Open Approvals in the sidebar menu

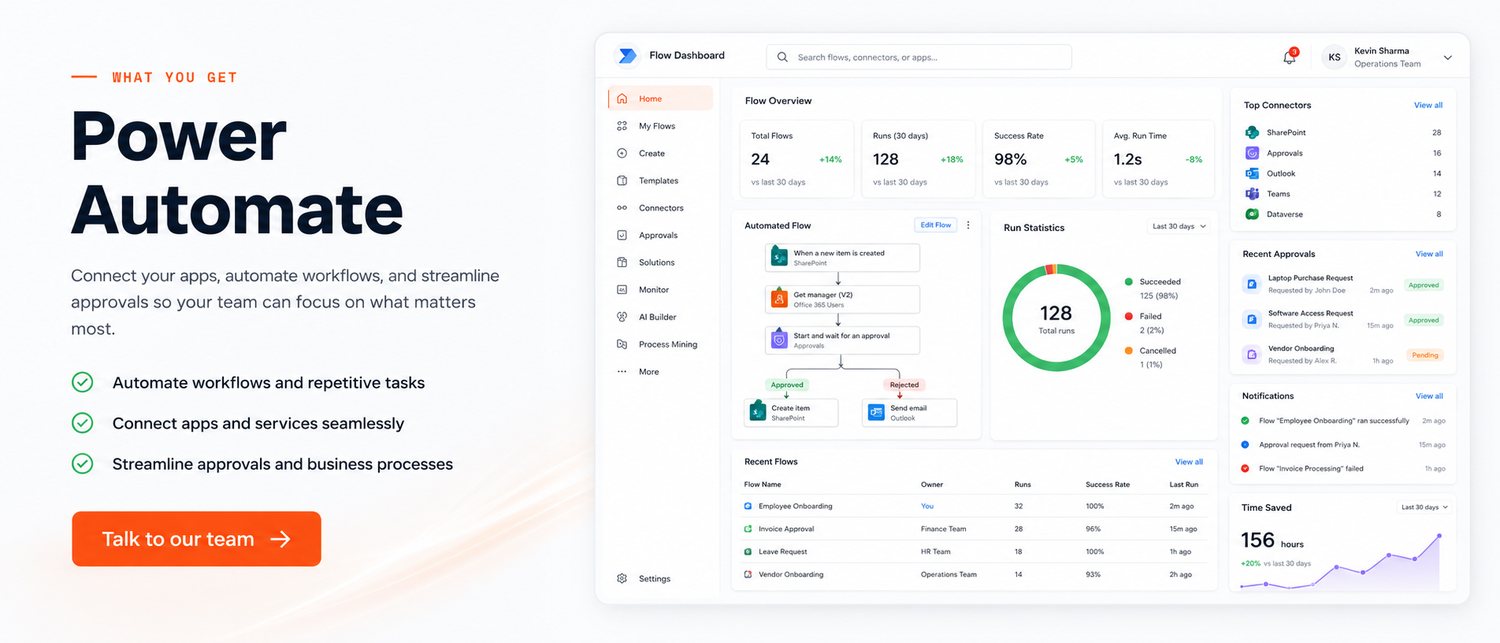click(x=658, y=235)
